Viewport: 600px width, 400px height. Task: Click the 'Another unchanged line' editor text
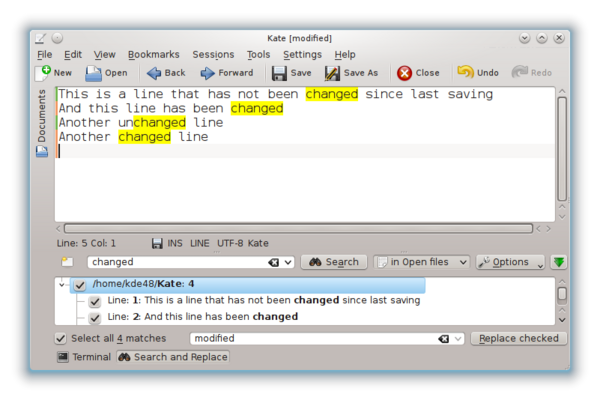click(x=141, y=122)
